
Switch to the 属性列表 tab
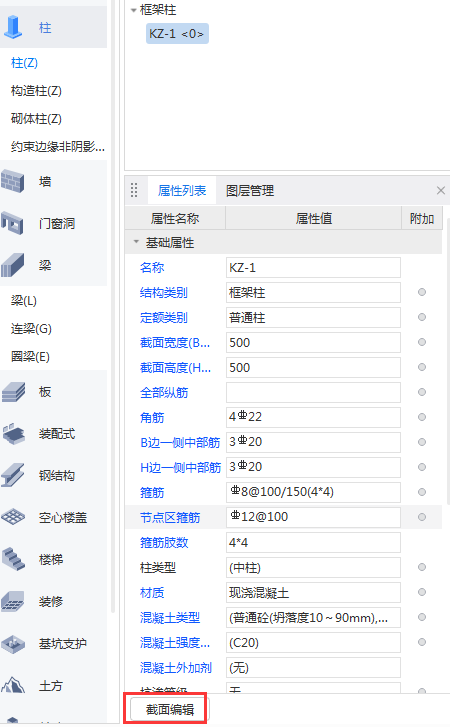point(182,191)
